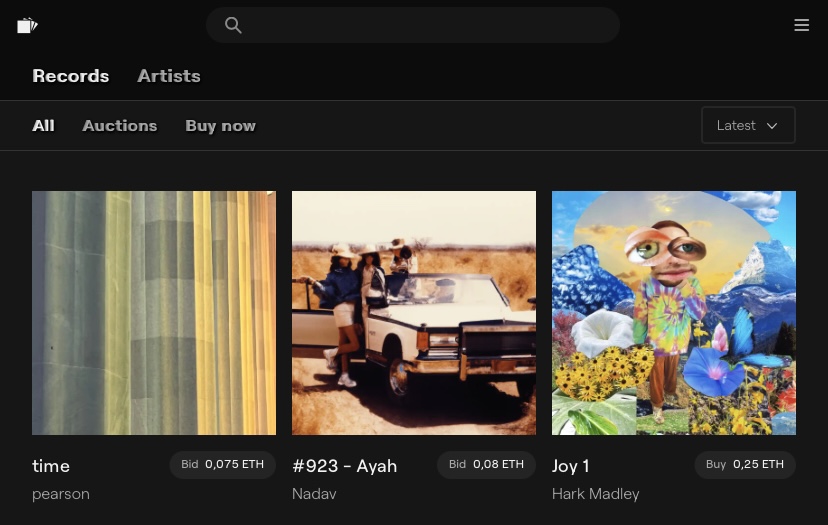The image size is (828, 525).
Task: Buy Joy 1 for 0,25 ETH
Action: (x=745, y=465)
